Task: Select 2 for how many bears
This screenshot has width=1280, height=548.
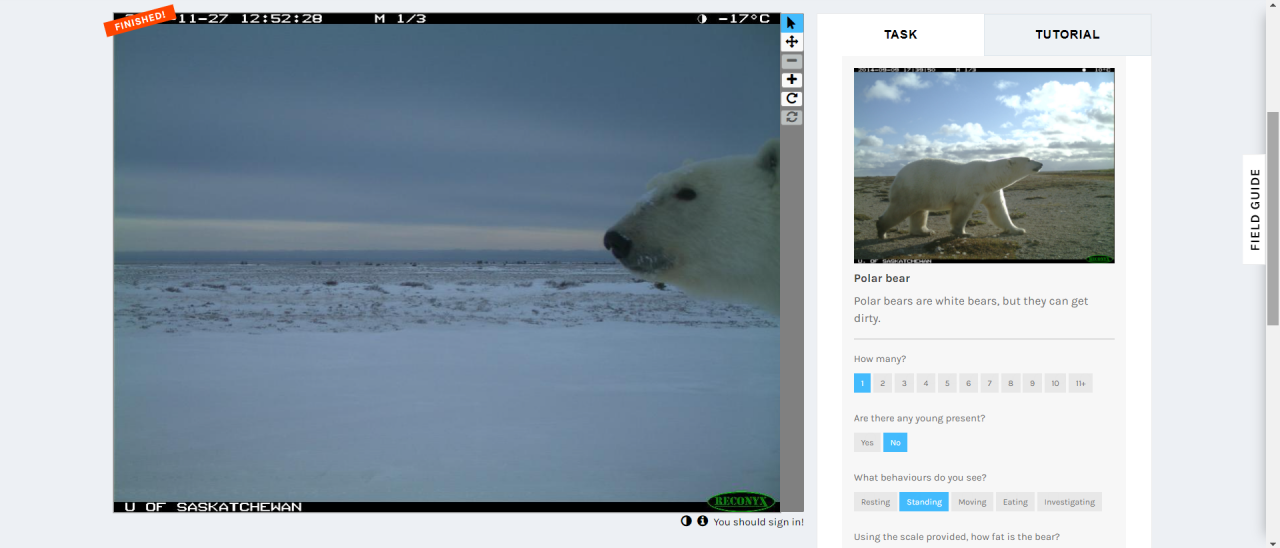Action: click(x=883, y=383)
